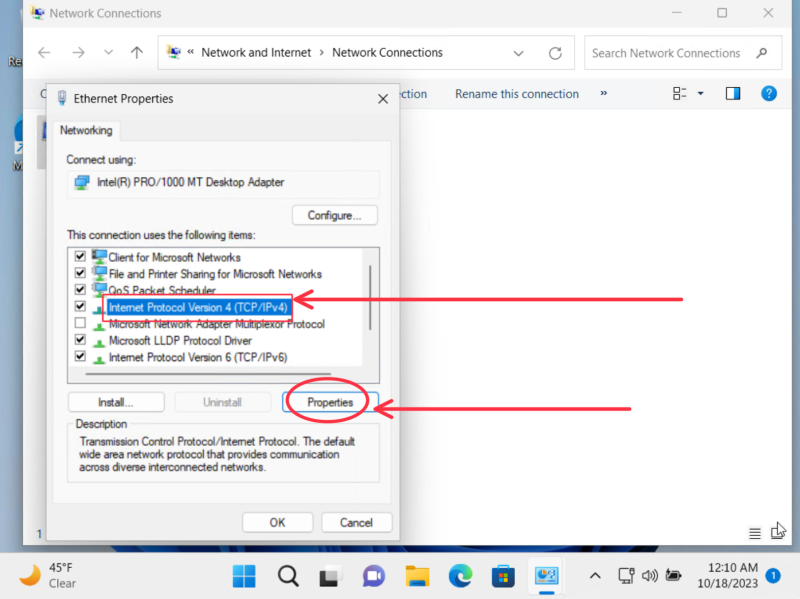Expand the address bar history dropdown

coord(518,53)
